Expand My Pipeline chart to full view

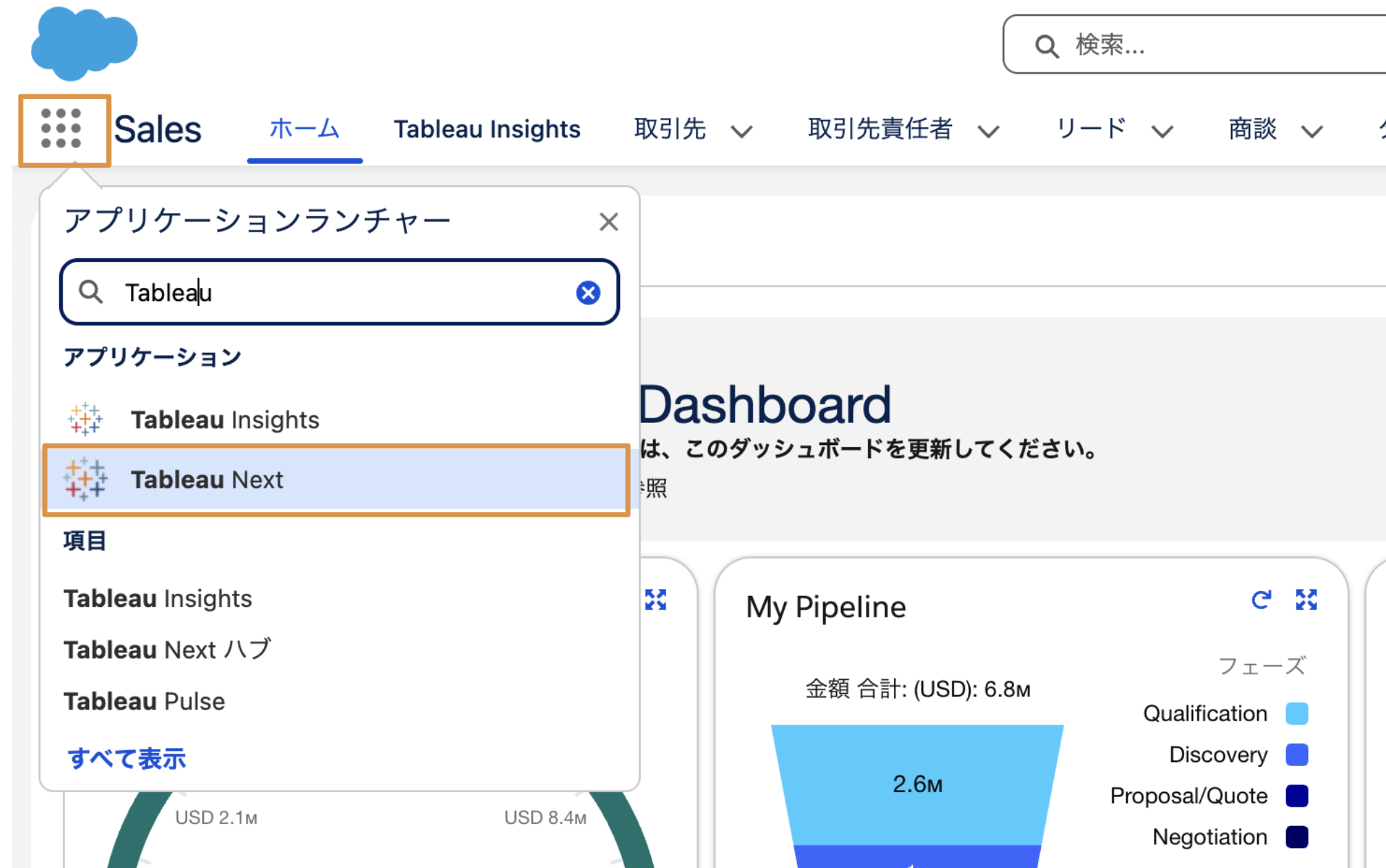click(1305, 600)
